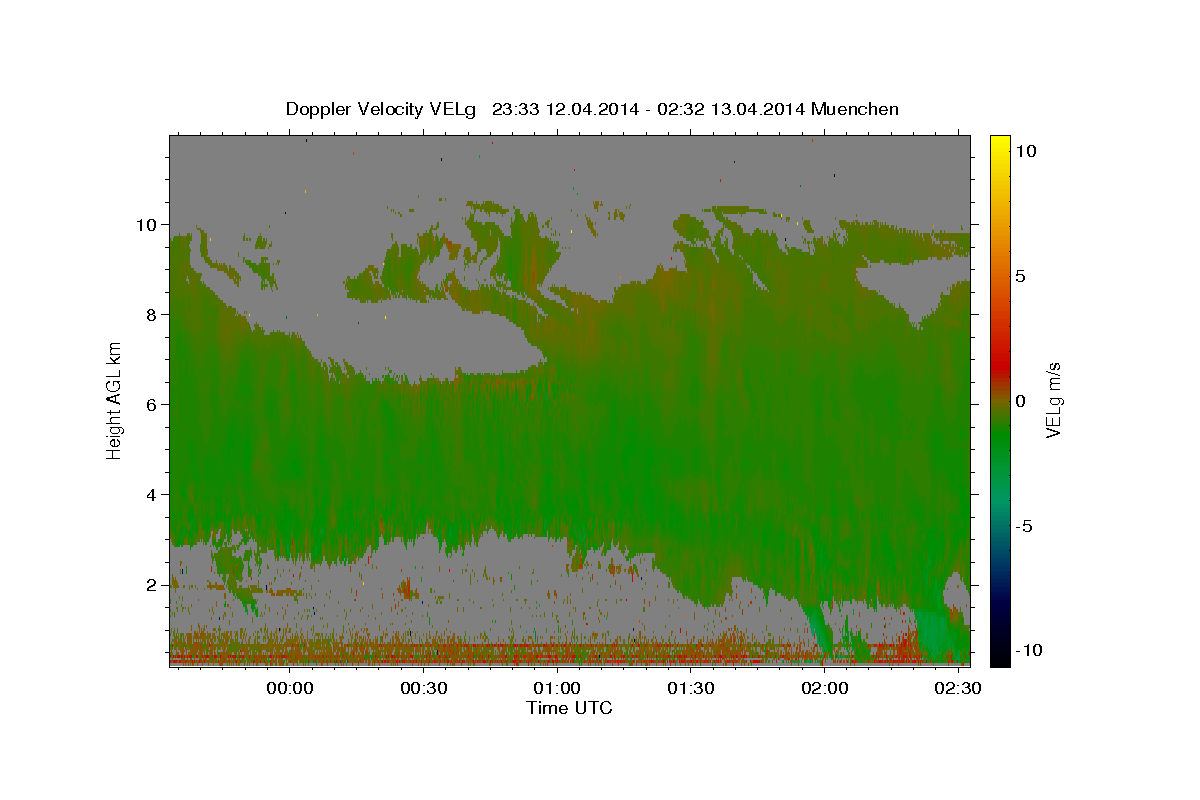The width and height of the screenshot is (1200, 800).
Task: Click the colorbar value -5 label
Action: (x=1024, y=525)
